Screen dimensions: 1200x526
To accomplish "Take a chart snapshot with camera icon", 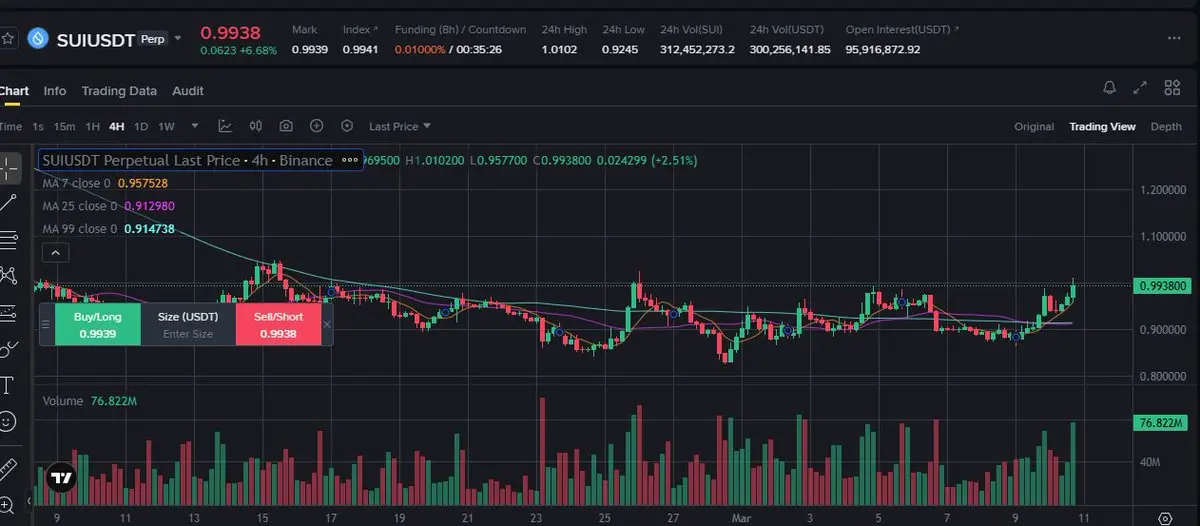I will [x=286, y=126].
